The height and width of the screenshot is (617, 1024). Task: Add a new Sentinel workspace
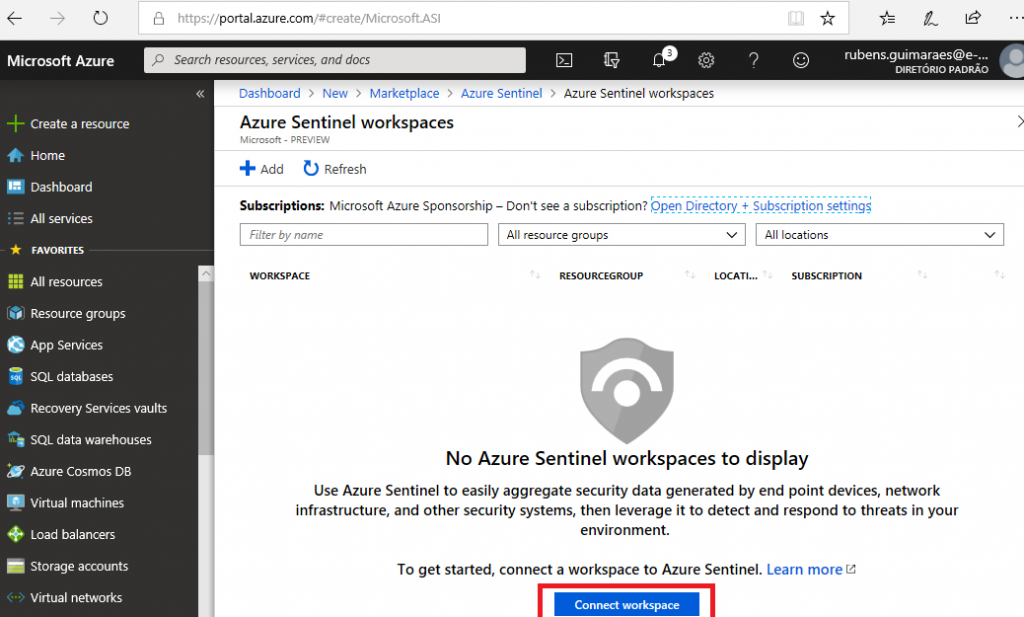click(x=262, y=169)
